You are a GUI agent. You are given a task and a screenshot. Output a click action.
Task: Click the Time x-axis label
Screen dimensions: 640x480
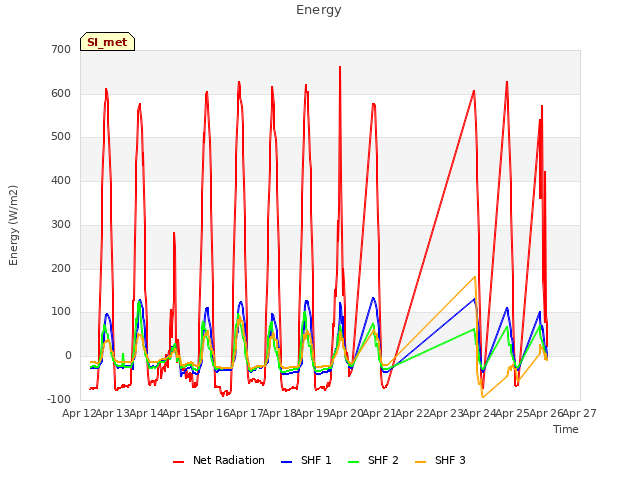566,429
